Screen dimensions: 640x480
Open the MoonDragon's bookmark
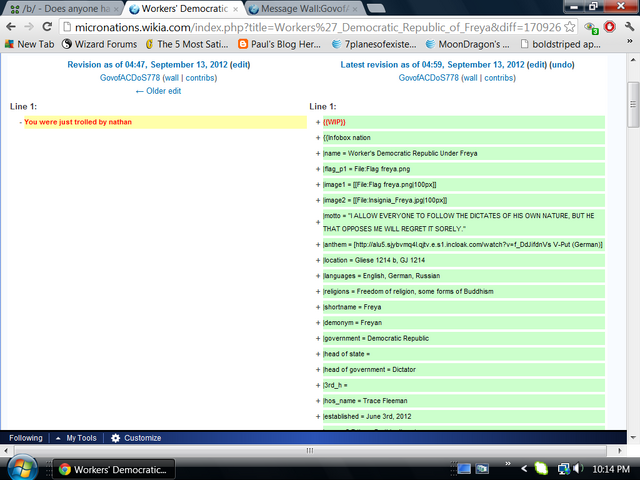467,44
